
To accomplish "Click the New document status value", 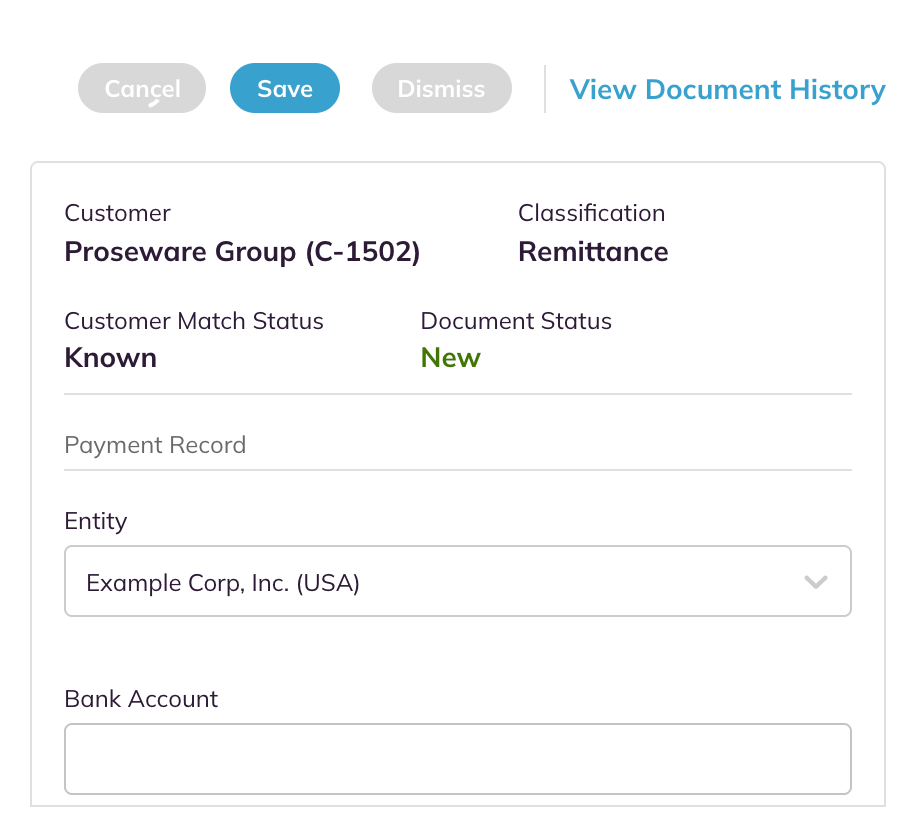I will coord(450,357).
